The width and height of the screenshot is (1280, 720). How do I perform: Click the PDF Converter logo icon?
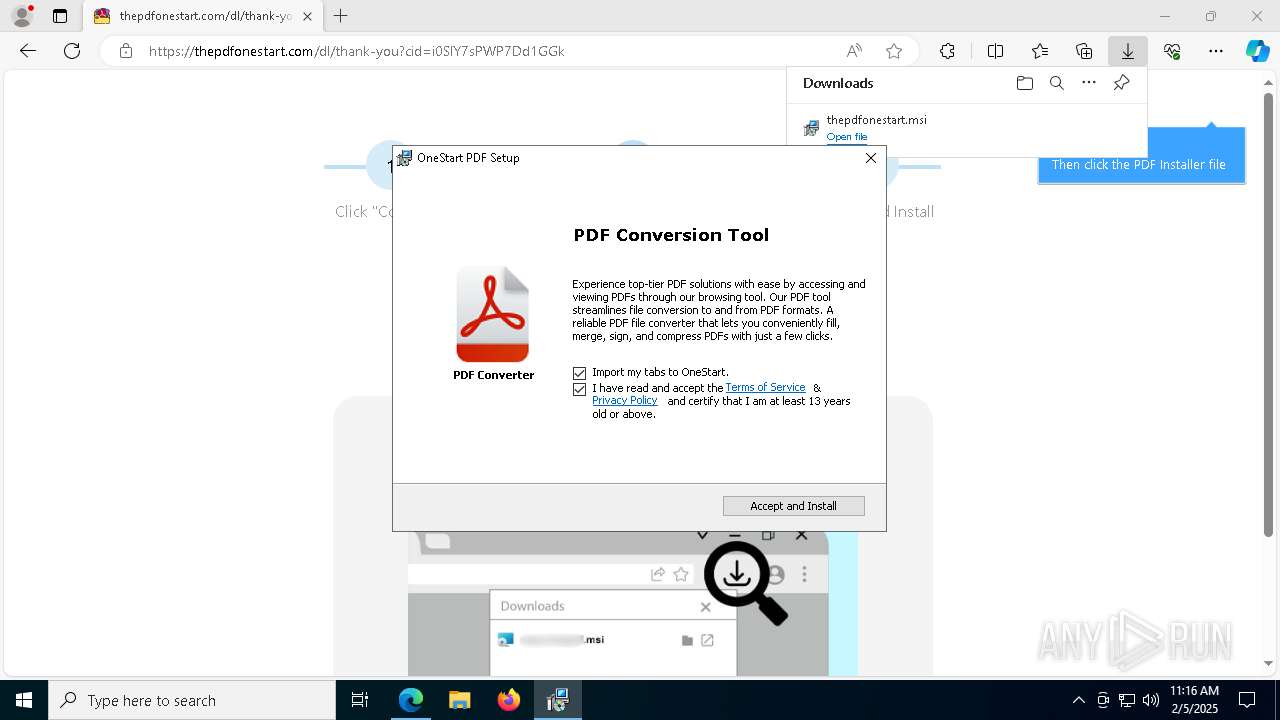click(493, 315)
